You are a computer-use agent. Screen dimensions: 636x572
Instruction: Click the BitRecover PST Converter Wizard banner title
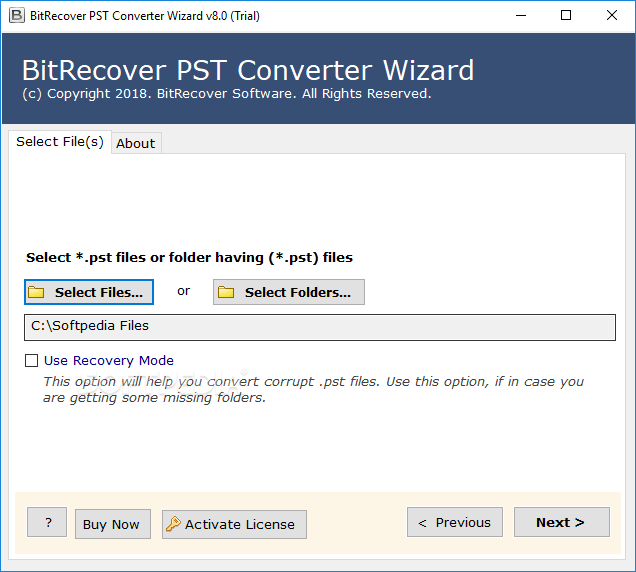point(248,70)
